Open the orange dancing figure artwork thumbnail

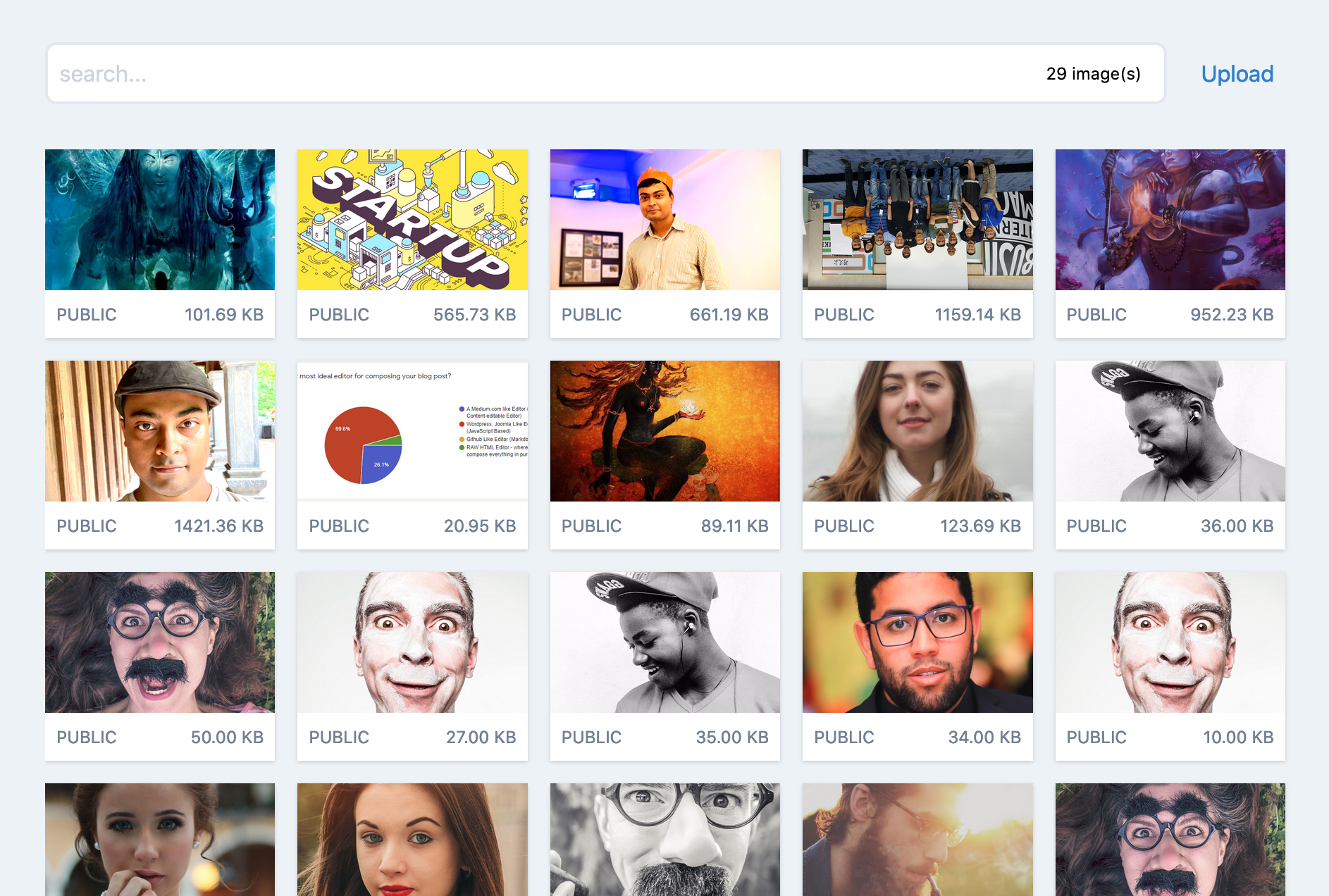[665, 431]
